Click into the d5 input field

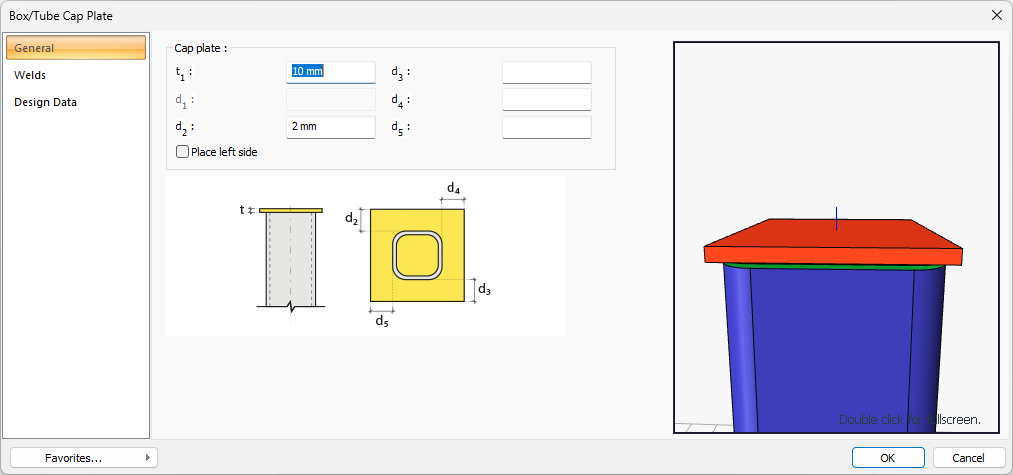coord(546,127)
